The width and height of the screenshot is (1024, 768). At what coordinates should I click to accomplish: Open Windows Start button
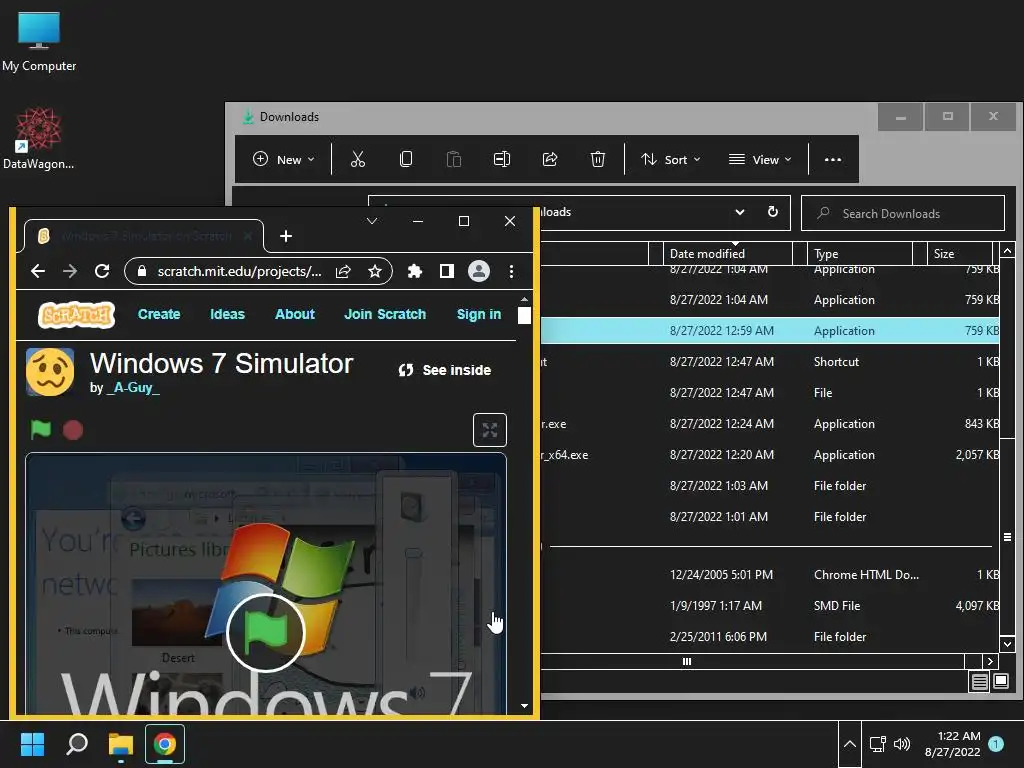point(32,744)
